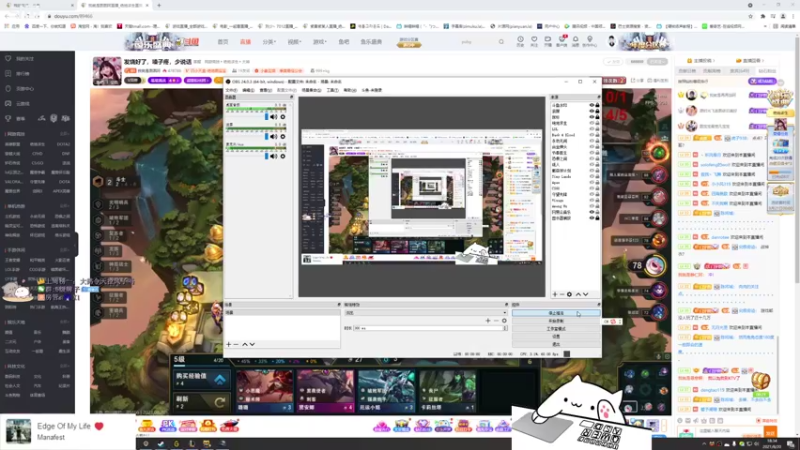Image resolution: width=800 pixels, height=450 pixels.
Task: Expand the Douyu Video nav dropdown
Action: point(294,42)
